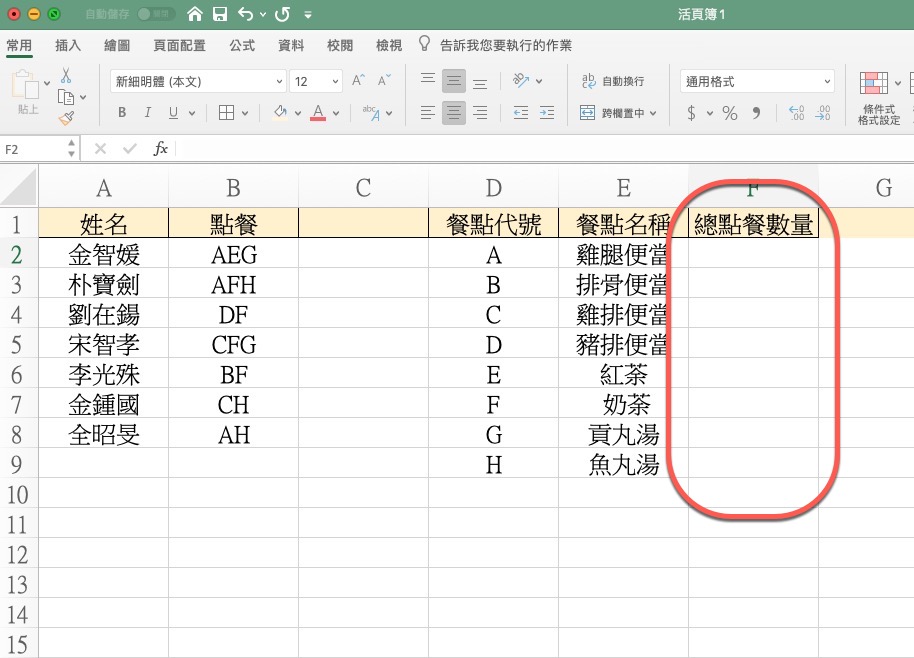914x658 pixels.
Task: Switch to the 繪圖 tab
Action: tap(117, 45)
